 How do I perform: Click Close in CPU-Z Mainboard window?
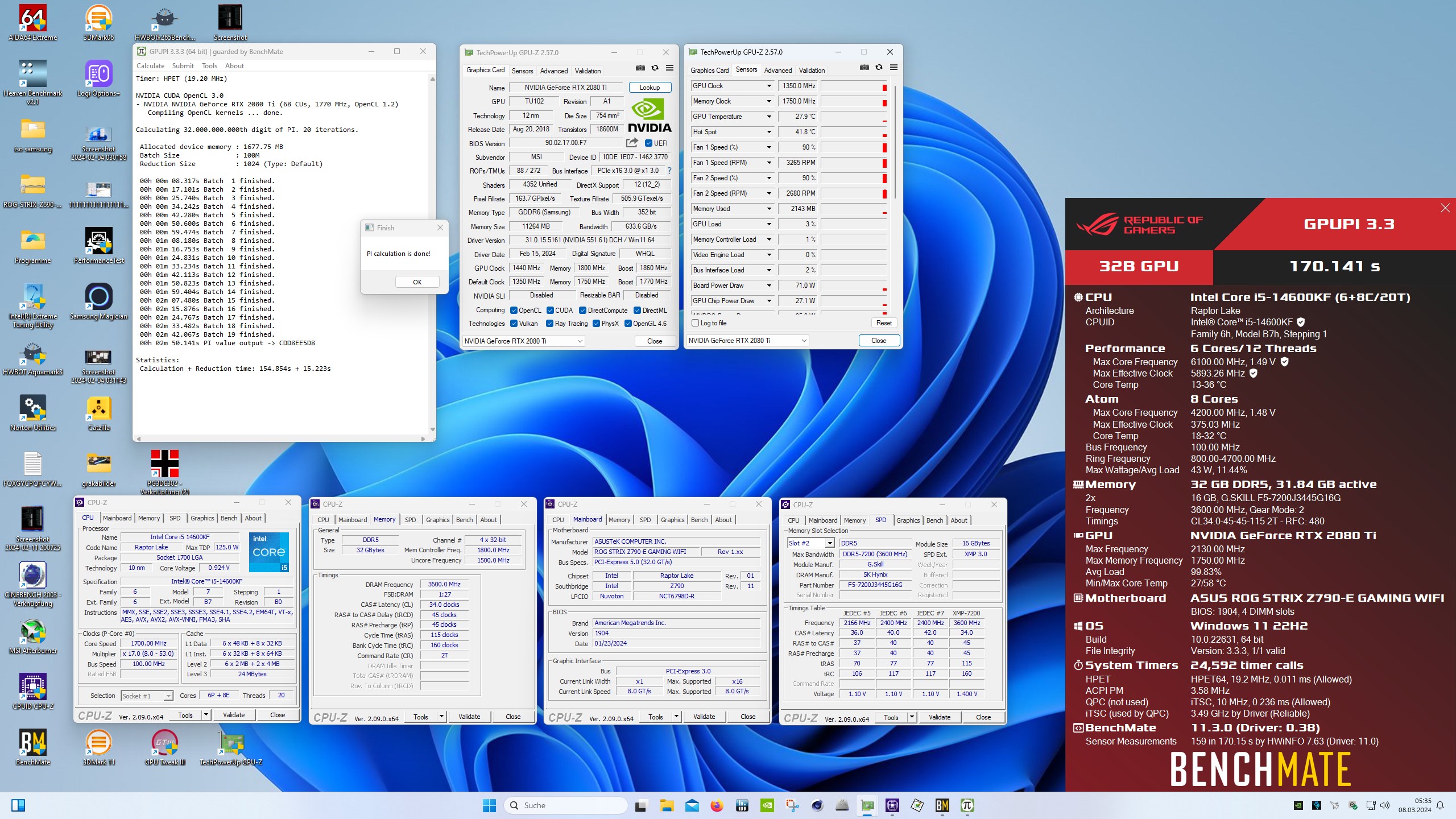click(x=748, y=717)
